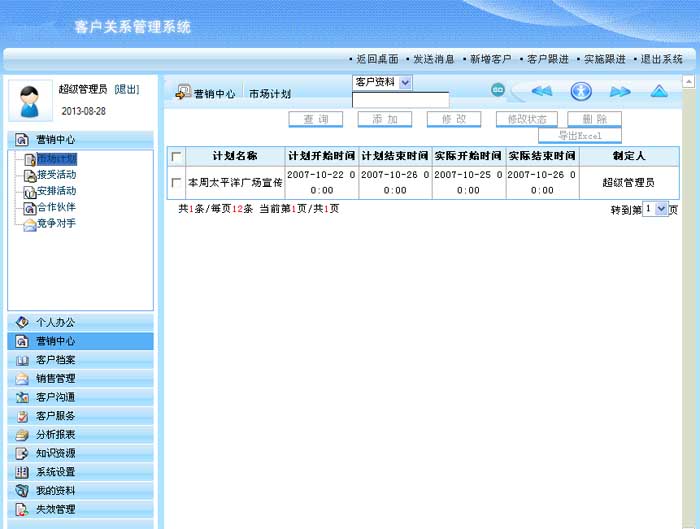Click the rewind double-left arrow icon
The image size is (700, 529).
point(541,91)
